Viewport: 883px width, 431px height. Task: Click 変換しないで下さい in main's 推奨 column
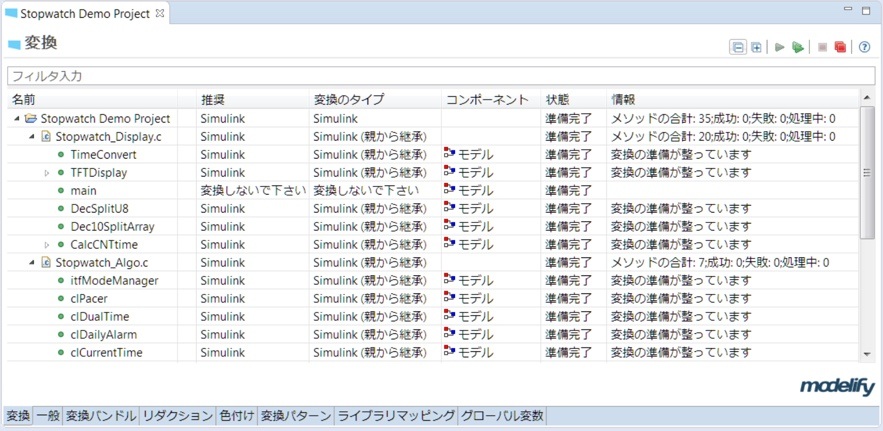253,190
